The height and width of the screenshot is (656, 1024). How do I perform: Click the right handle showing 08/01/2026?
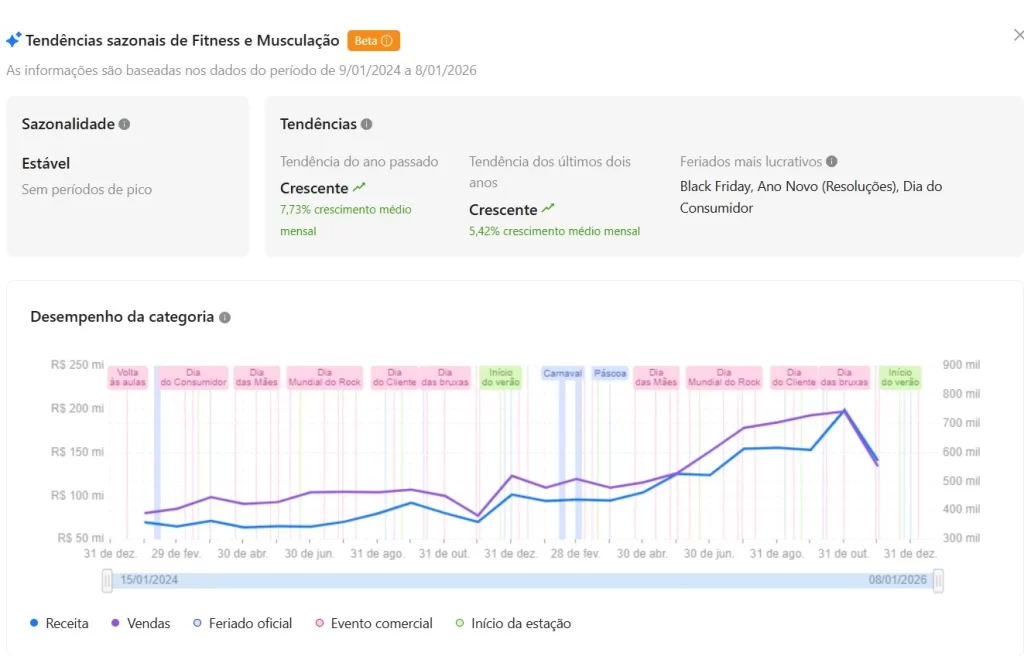click(x=938, y=579)
